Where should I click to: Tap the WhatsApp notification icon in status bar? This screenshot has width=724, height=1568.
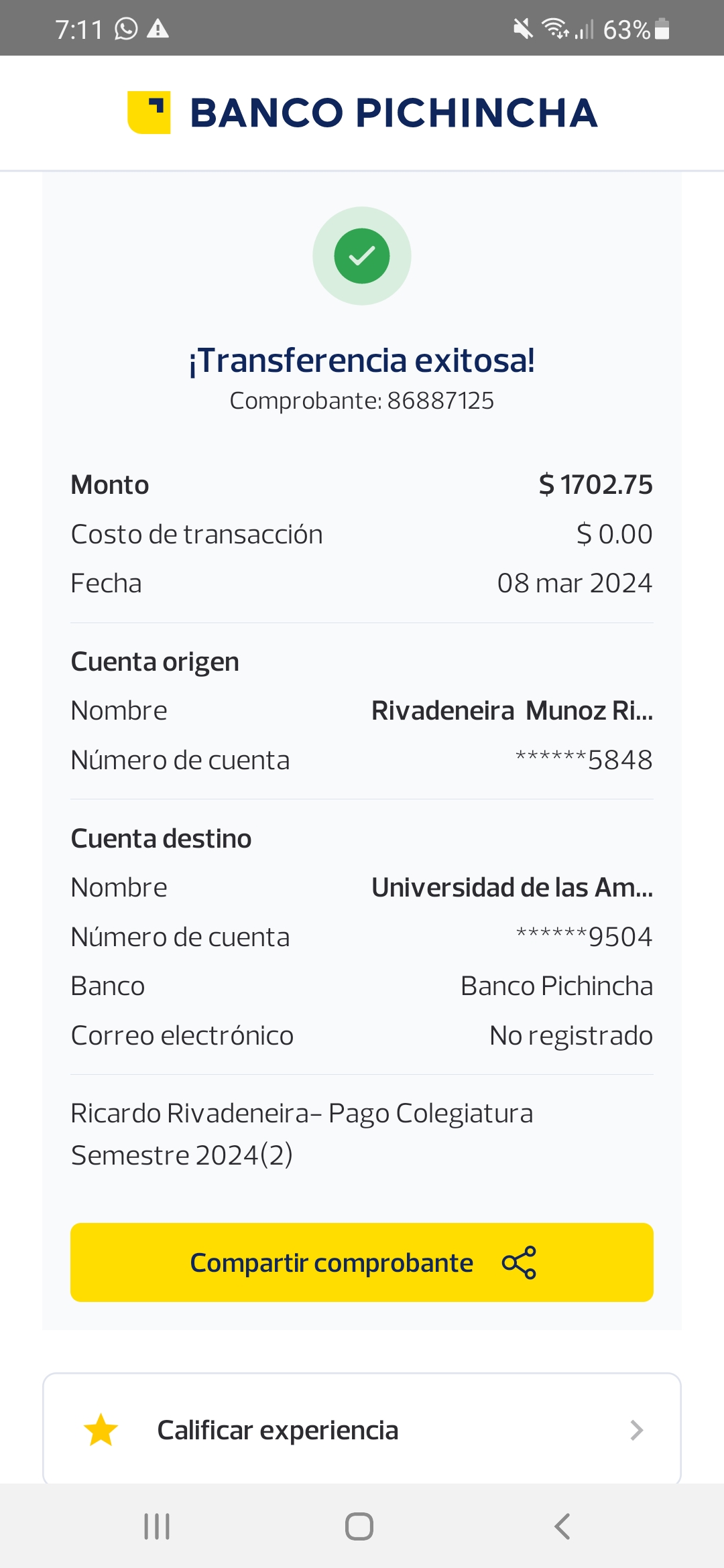coord(126,29)
